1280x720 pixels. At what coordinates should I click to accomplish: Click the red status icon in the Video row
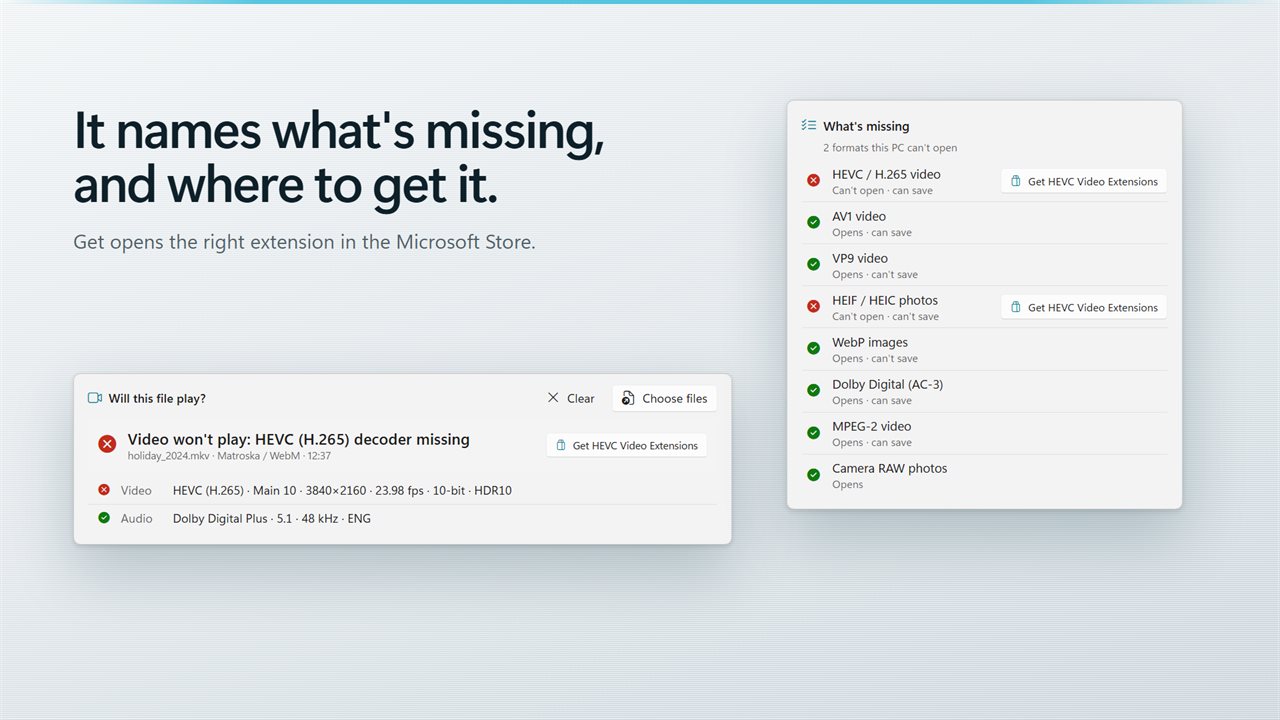(104, 490)
